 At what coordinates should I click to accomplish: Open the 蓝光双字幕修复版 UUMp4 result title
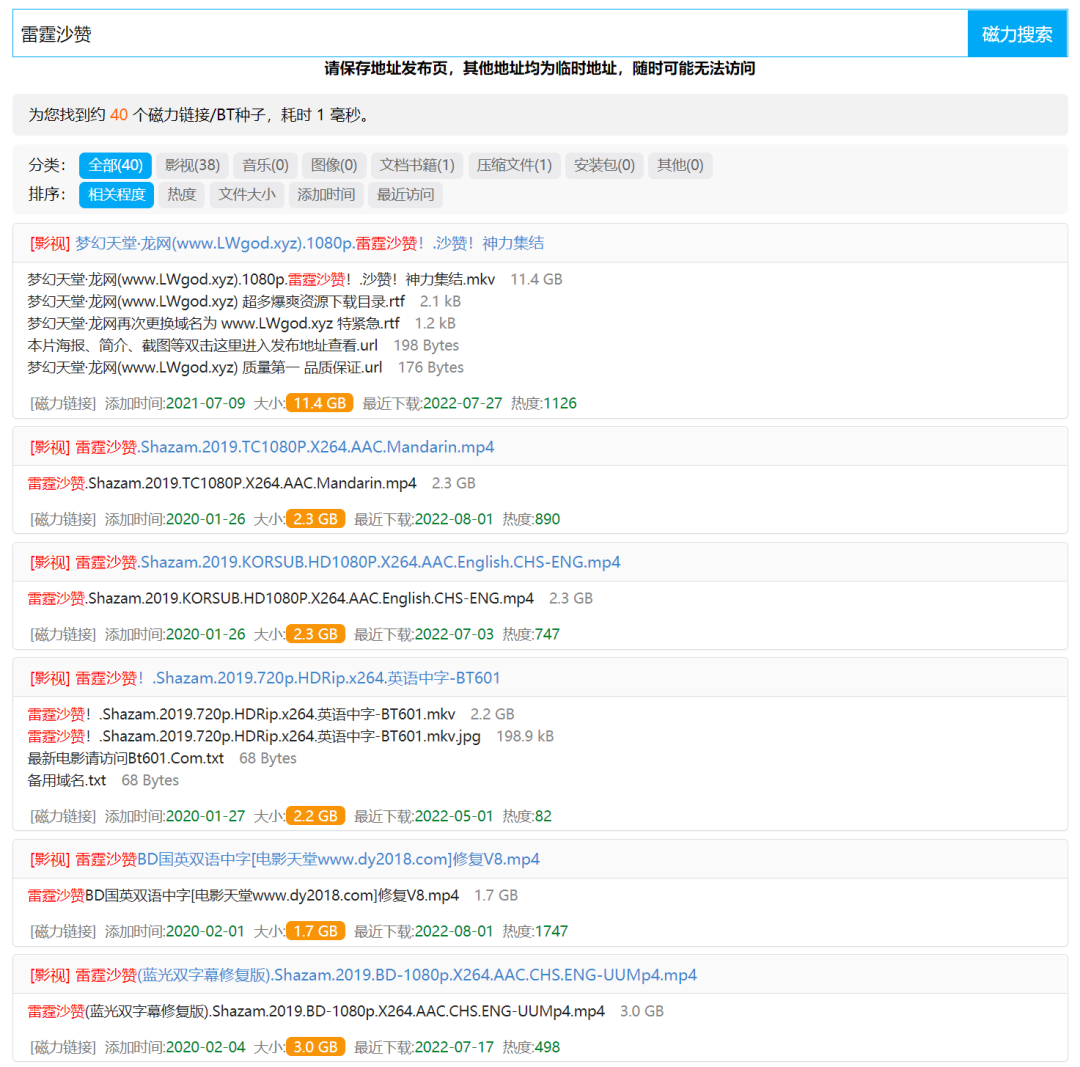[x=386, y=975]
